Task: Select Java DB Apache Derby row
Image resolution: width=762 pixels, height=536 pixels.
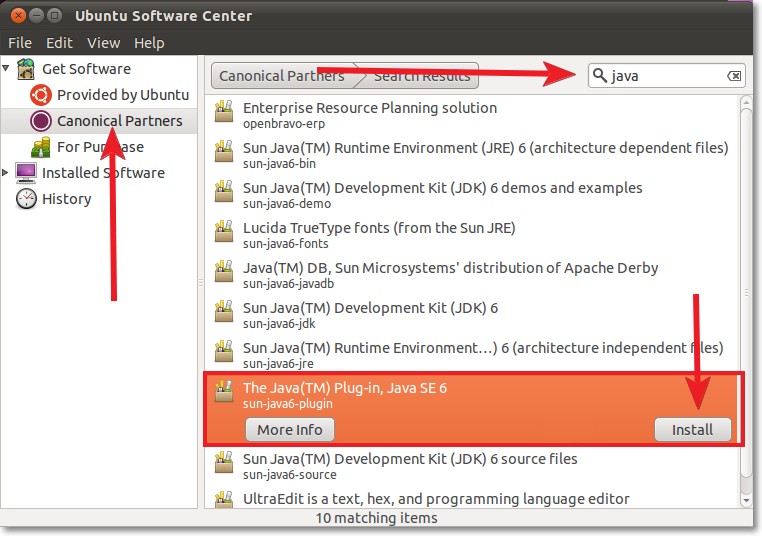Action: (x=472, y=275)
